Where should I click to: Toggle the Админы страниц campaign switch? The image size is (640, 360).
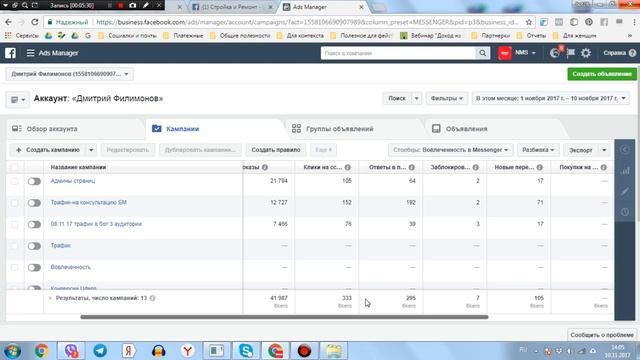point(34,181)
